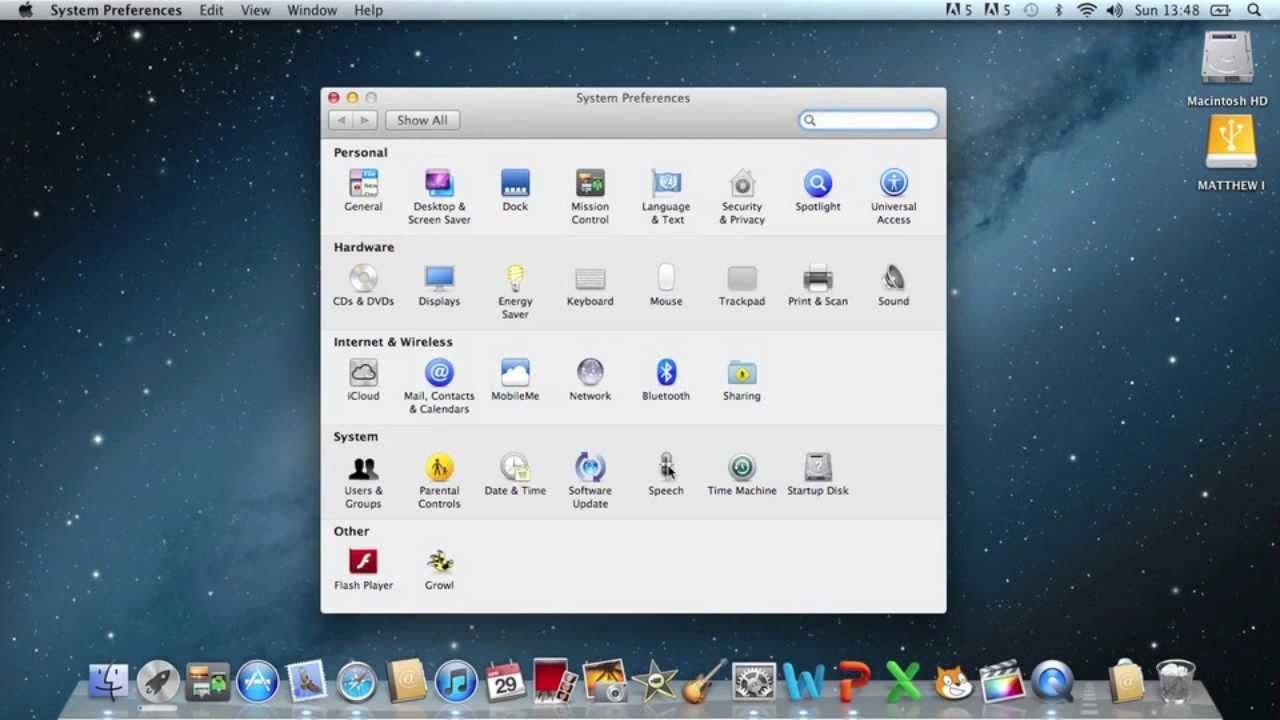Go forward with the right arrow button
1280x720 pixels.
pyautogui.click(x=364, y=120)
